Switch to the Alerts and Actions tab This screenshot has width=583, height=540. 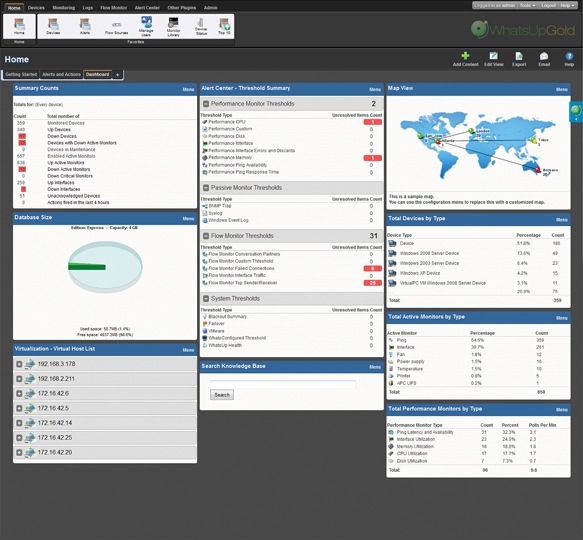click(x=61, y=74)
